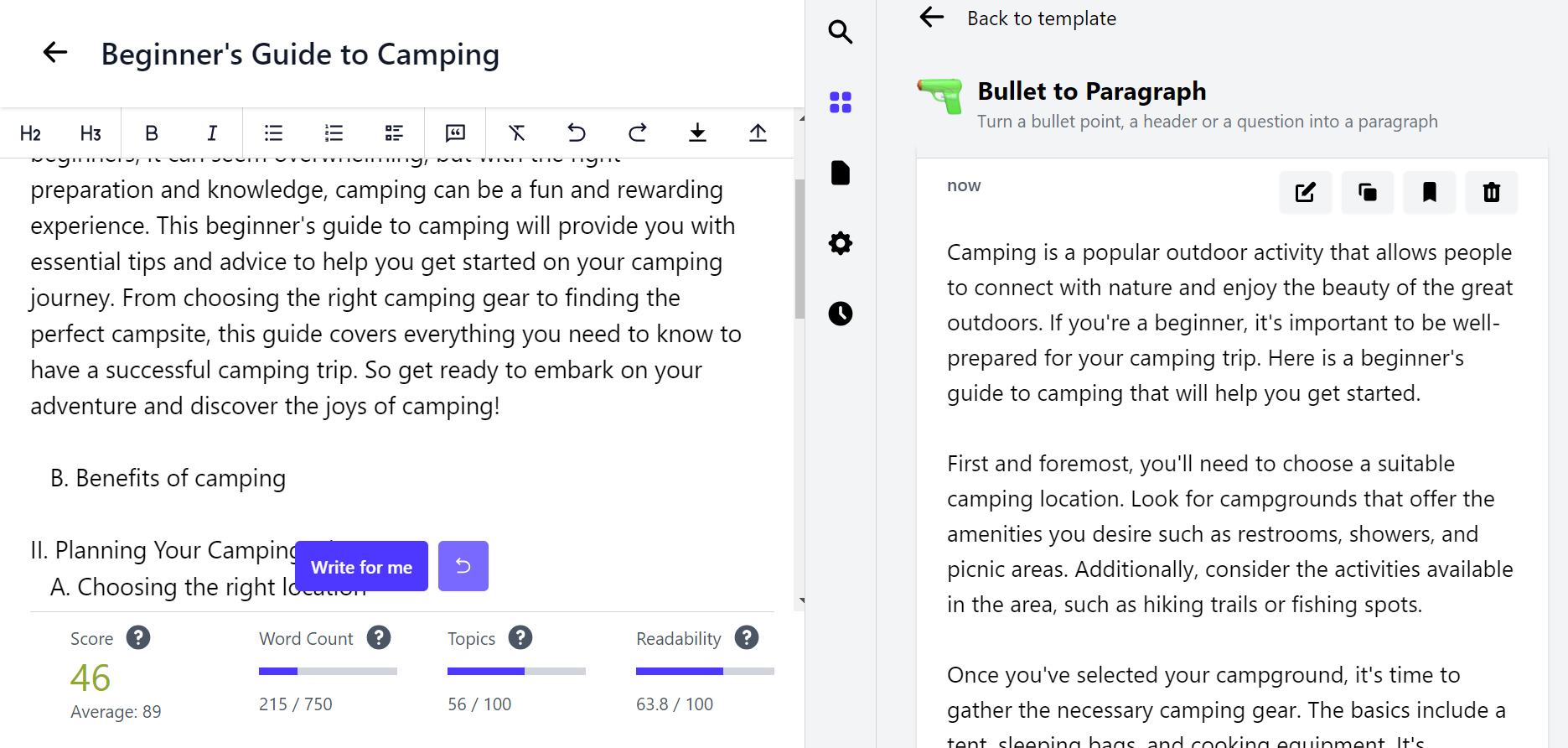Image resolution: width=1568 pixels, height=748 pixels.
Task: Click the score value 46
Action: (x=91, y=678)
